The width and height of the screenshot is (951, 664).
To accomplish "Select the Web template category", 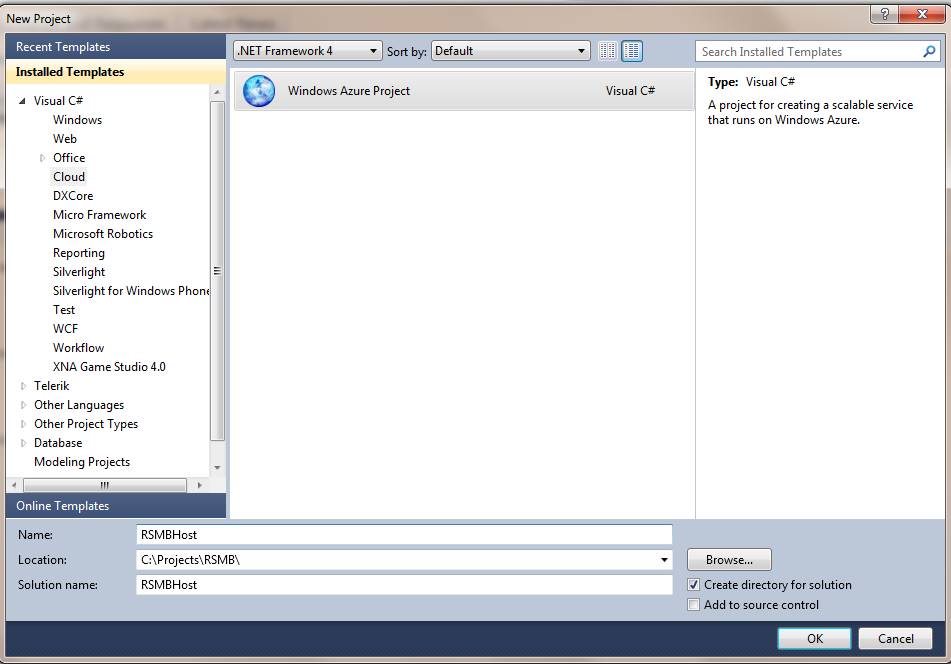I will [x=64, y=139].
